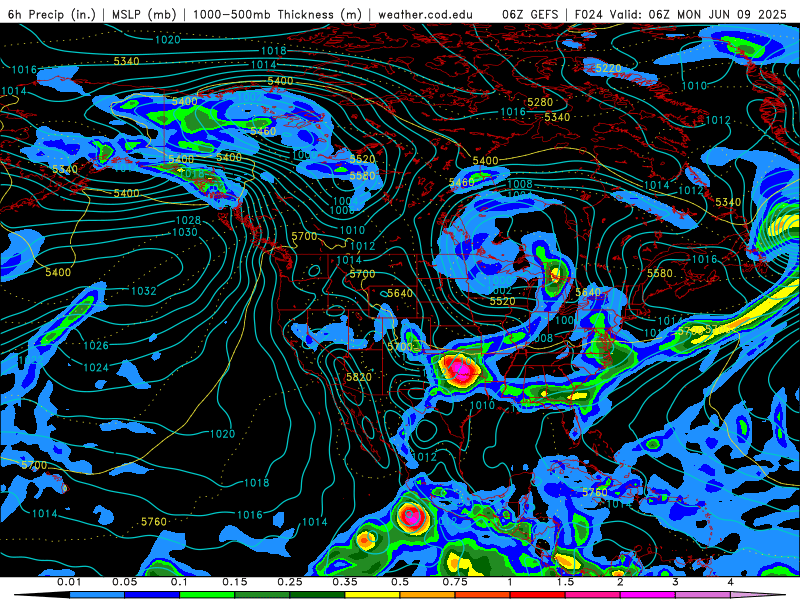Click the magenta heavy precipitation core over the southern Plains
The image size is (800, 600).
coord(461,372)
